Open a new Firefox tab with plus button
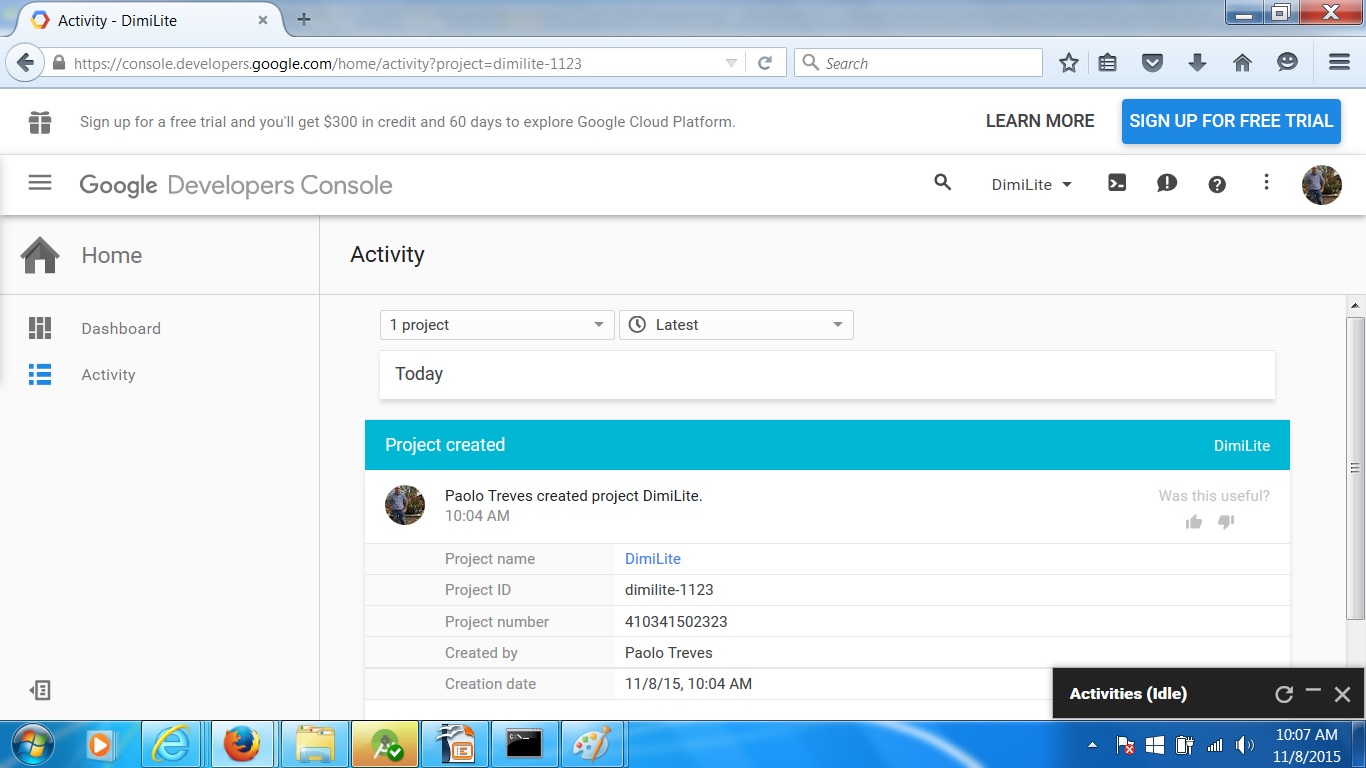1366x768 pixels. coord(304,19)
